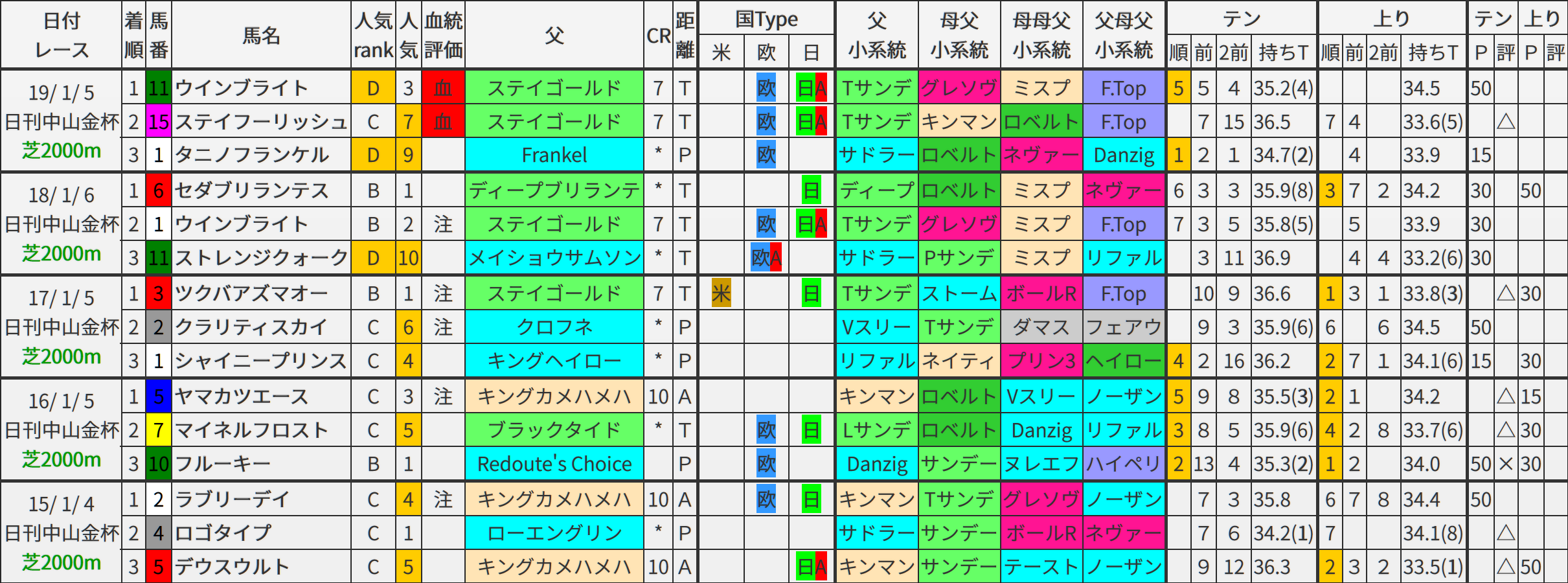
Task: Click the 34.1(8) time value
Action: (1433, 533)
